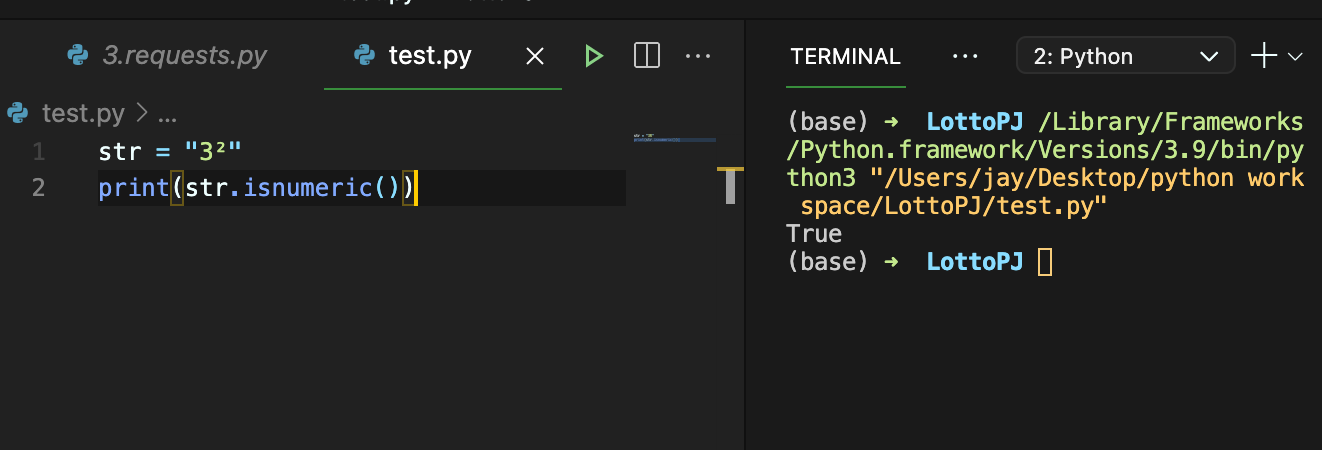Open editor more actions ellipsis

pyautogui.click(x=698, y=56)
